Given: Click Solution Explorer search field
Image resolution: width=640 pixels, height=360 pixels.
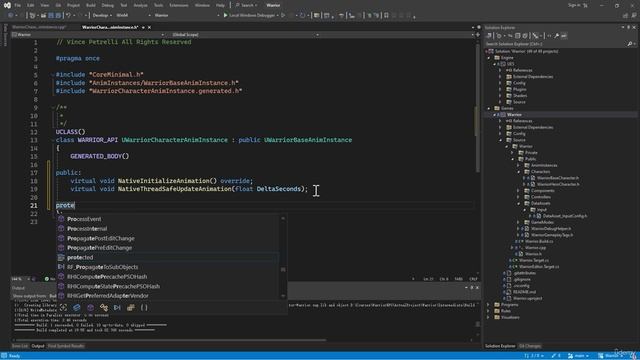Looking at the screenshot, I should (x=555, y=44).
